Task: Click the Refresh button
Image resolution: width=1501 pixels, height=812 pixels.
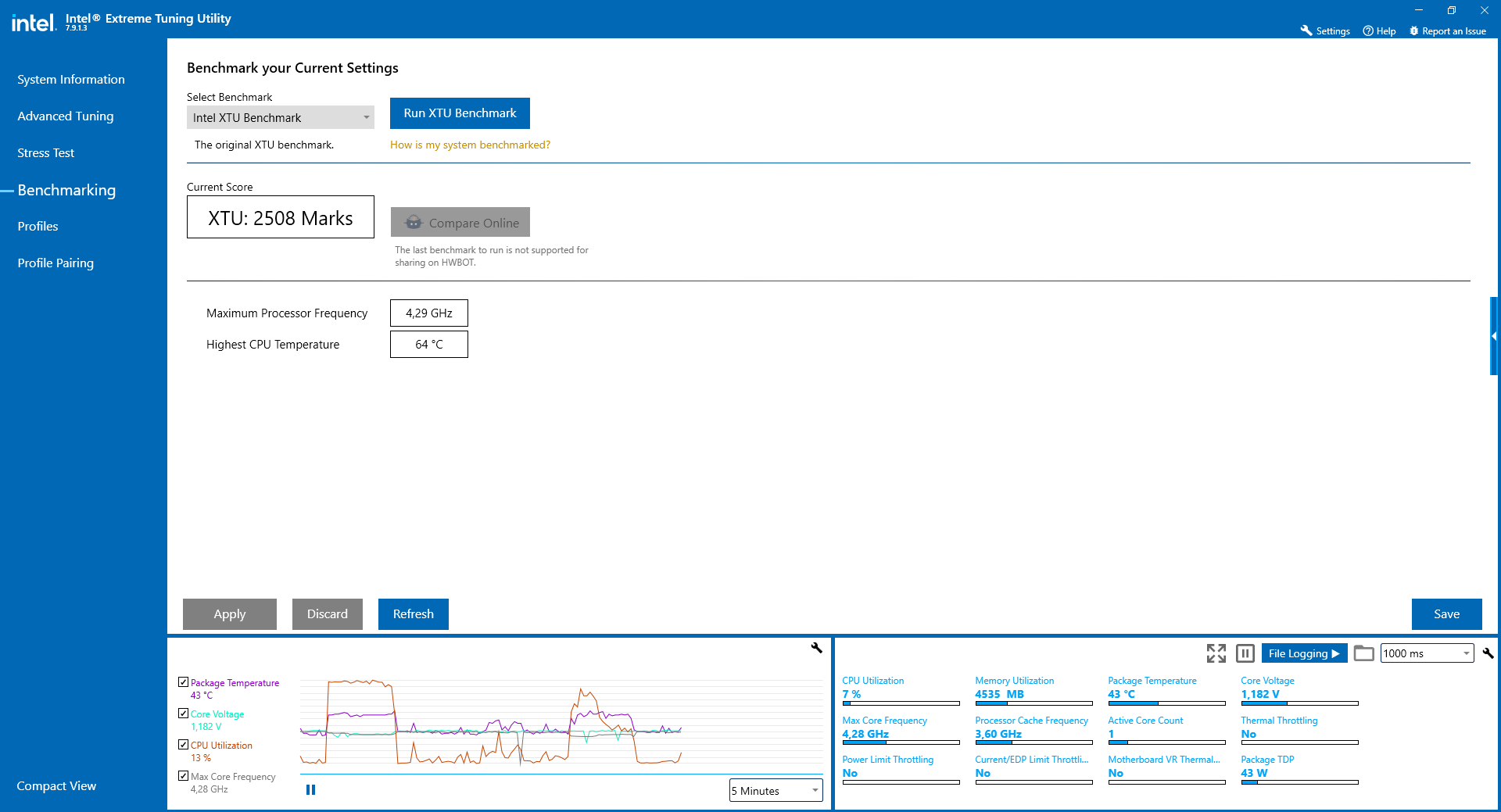Action: pos(414,614)
